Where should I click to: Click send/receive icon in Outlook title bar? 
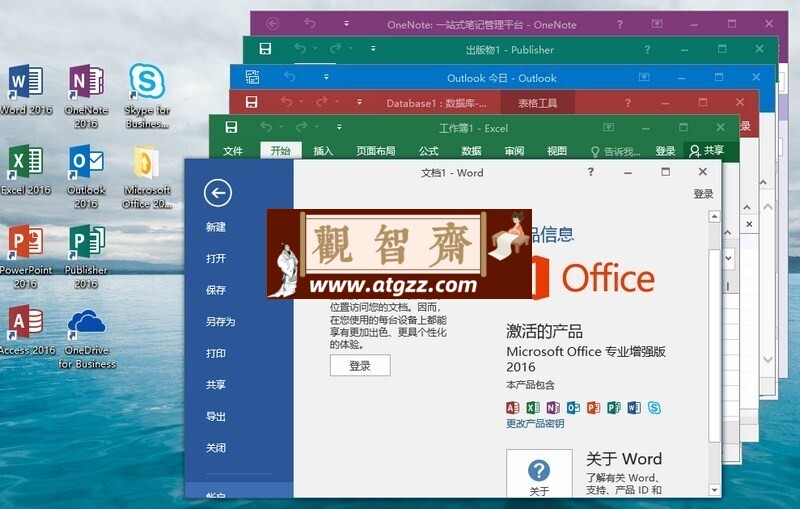click(253, 77)
